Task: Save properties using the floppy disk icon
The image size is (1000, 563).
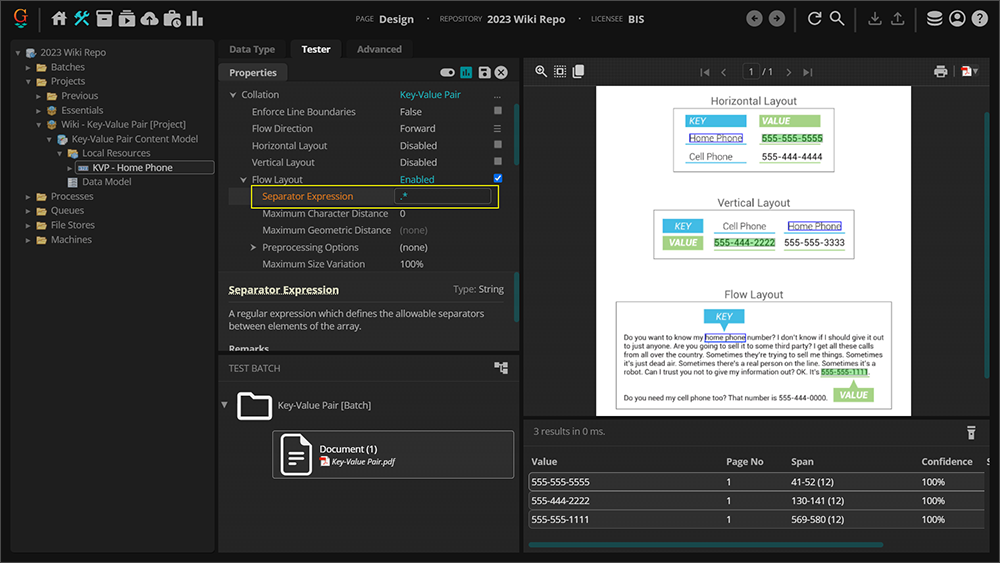Action: [484, 73]
